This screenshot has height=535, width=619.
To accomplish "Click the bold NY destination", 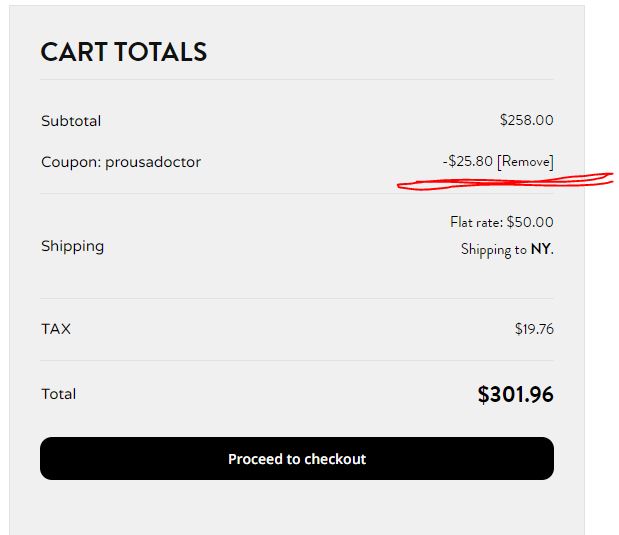I will [x=541, y=249].
